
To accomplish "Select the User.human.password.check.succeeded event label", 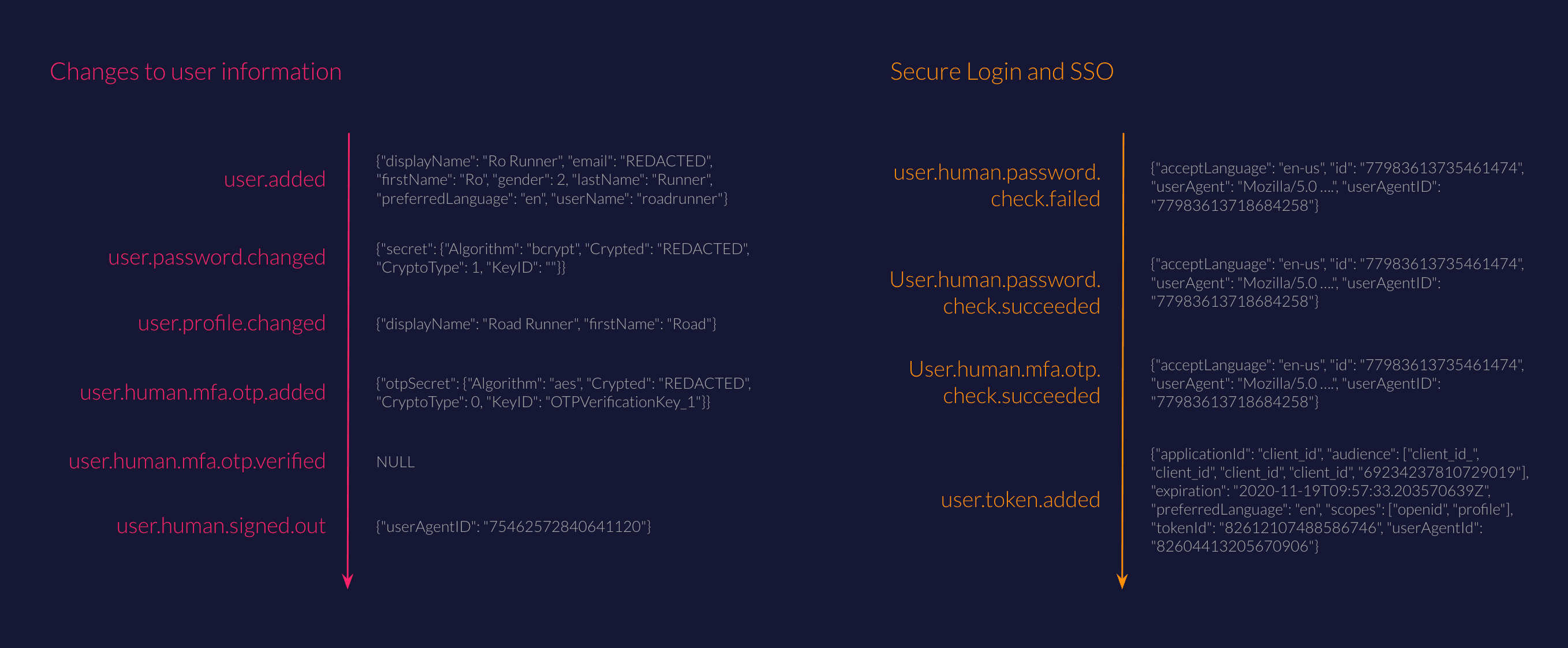I will pyautogui.click(x=995, y=293).
